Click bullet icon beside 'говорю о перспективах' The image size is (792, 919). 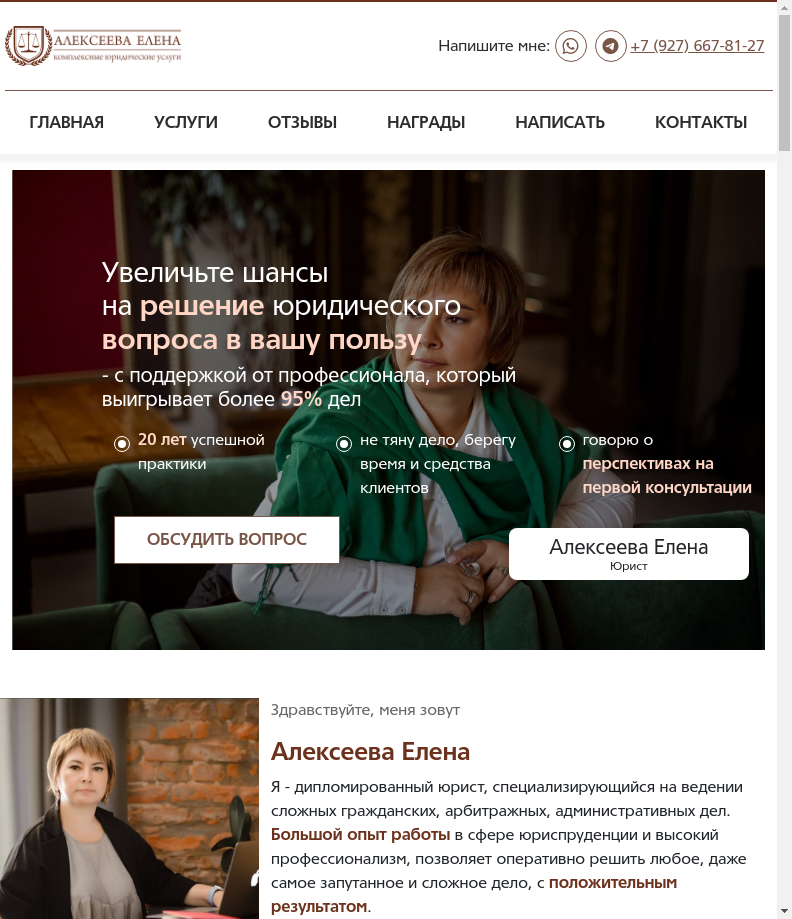click(567, 444)
